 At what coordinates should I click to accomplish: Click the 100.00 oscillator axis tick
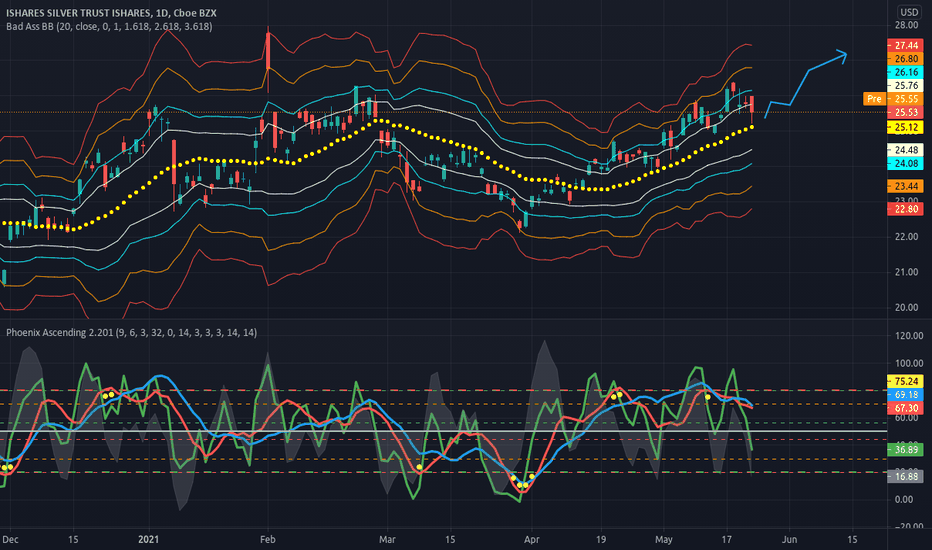pos(908,363)
